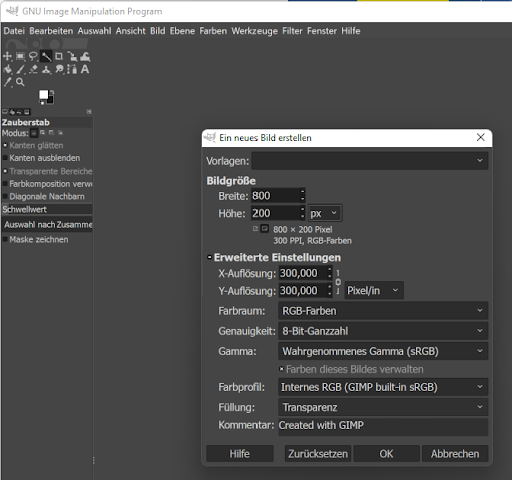Reset colors to default black and white
The height and width of the screenshot is (480, 512).
point(42,102)
